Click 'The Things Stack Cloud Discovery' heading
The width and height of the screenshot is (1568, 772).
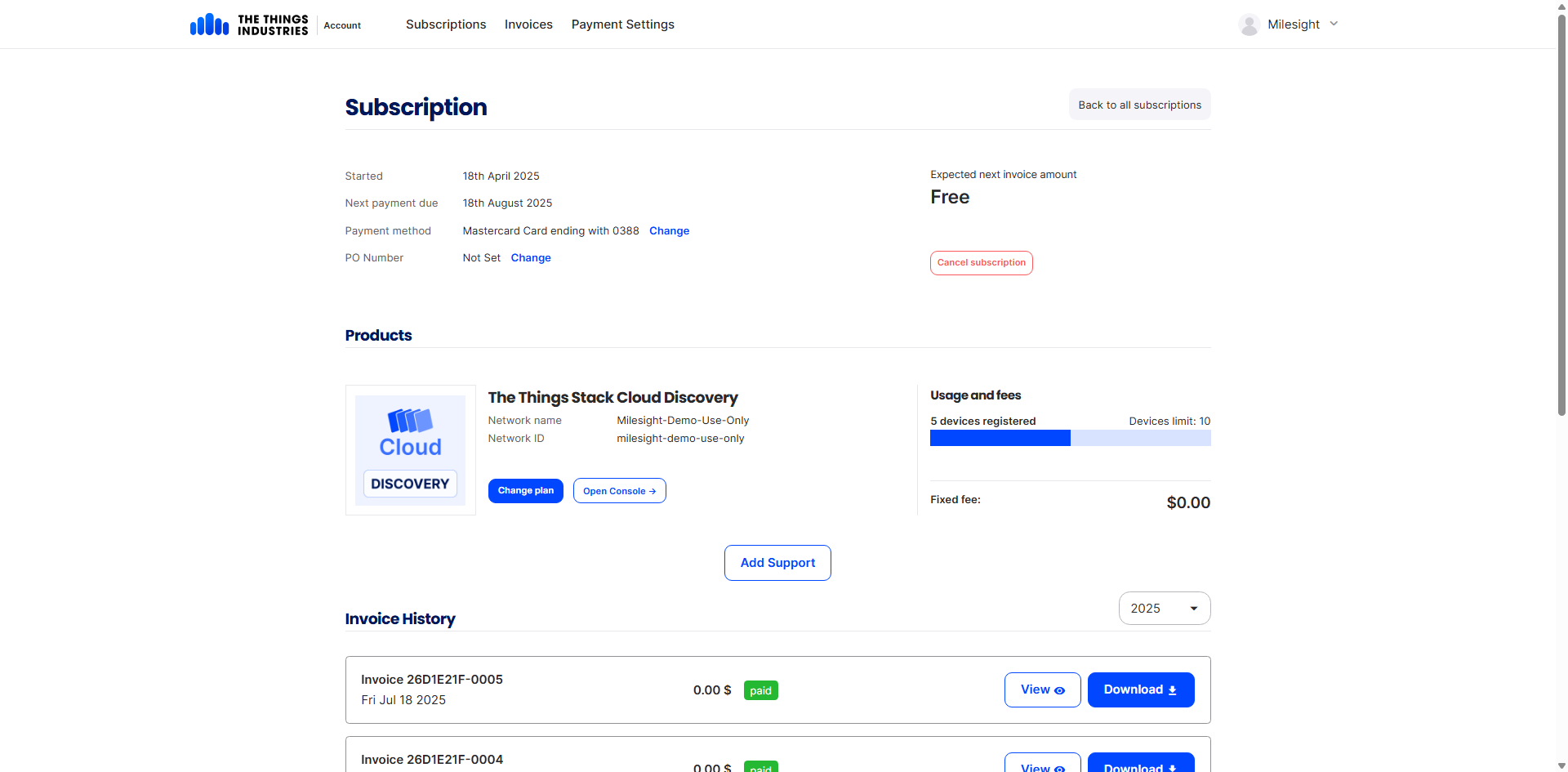(612, 398)
